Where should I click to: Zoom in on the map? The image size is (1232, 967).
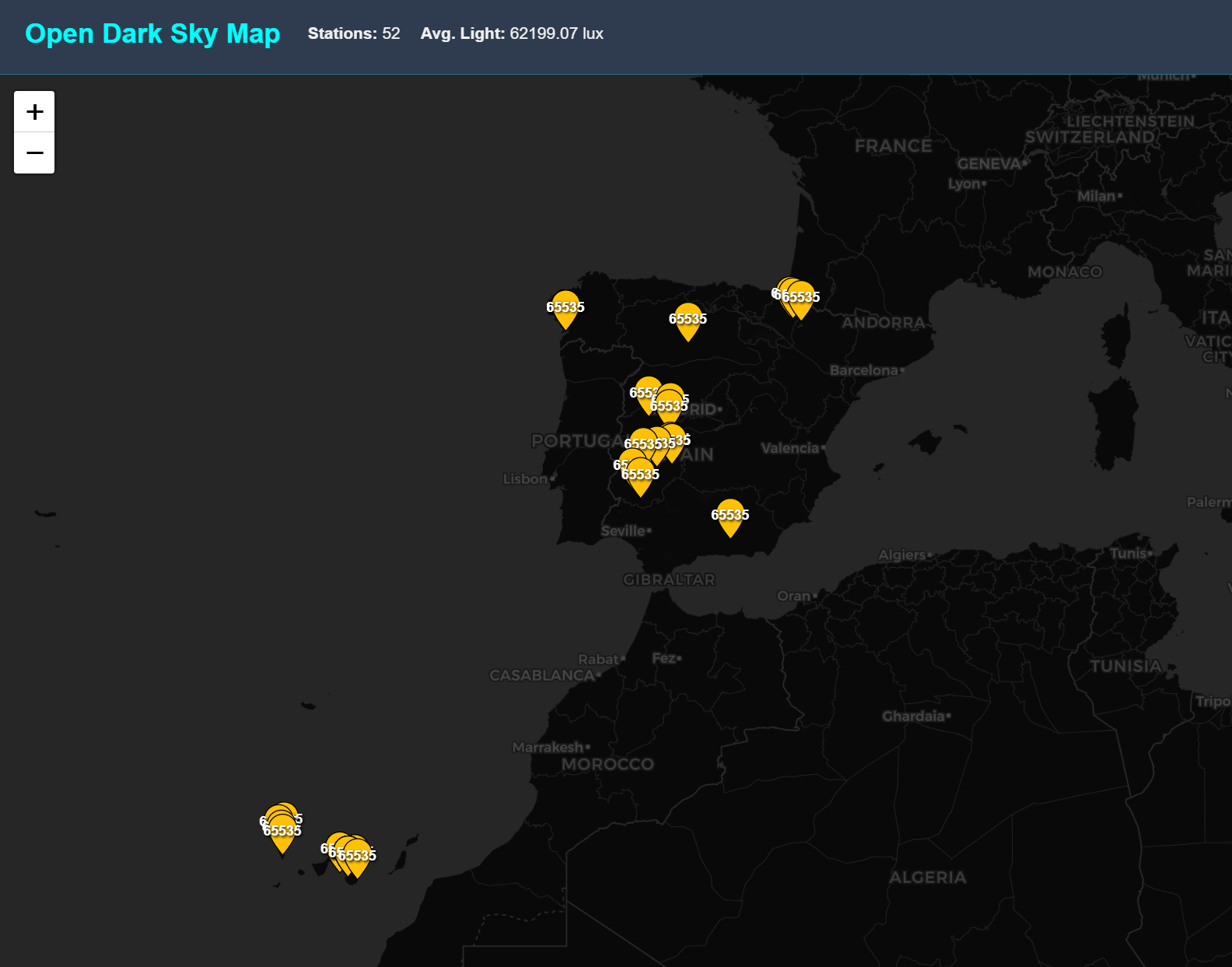coord(34,112)
